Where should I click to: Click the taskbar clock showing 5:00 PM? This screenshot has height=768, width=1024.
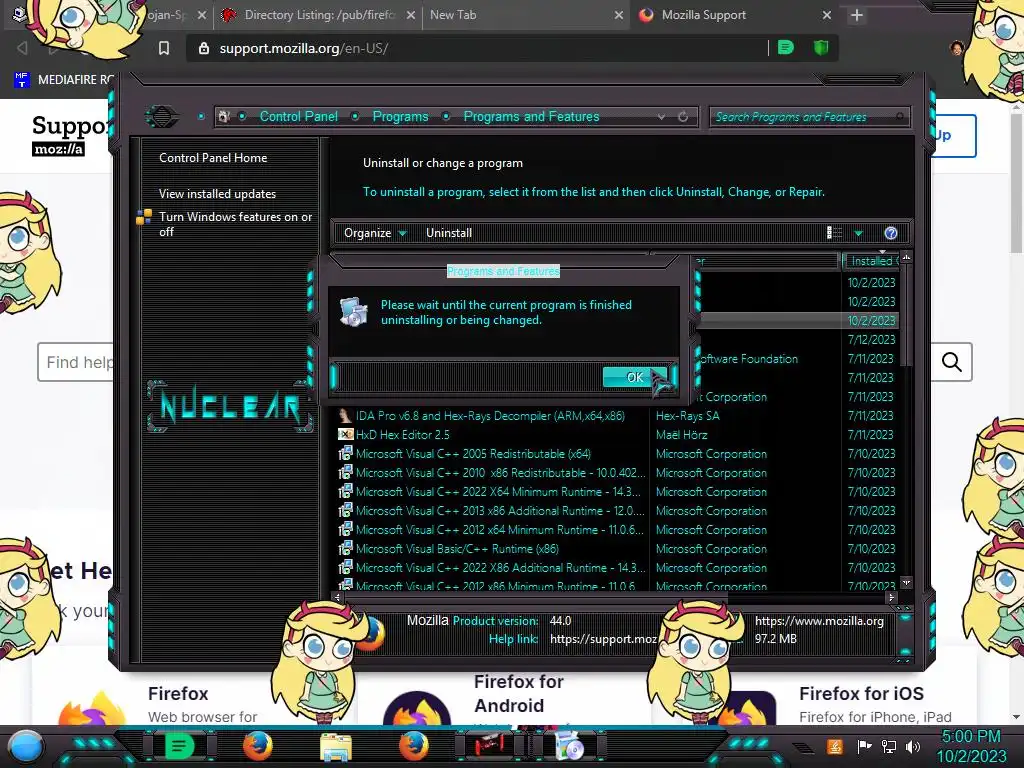tap(971, 746)
